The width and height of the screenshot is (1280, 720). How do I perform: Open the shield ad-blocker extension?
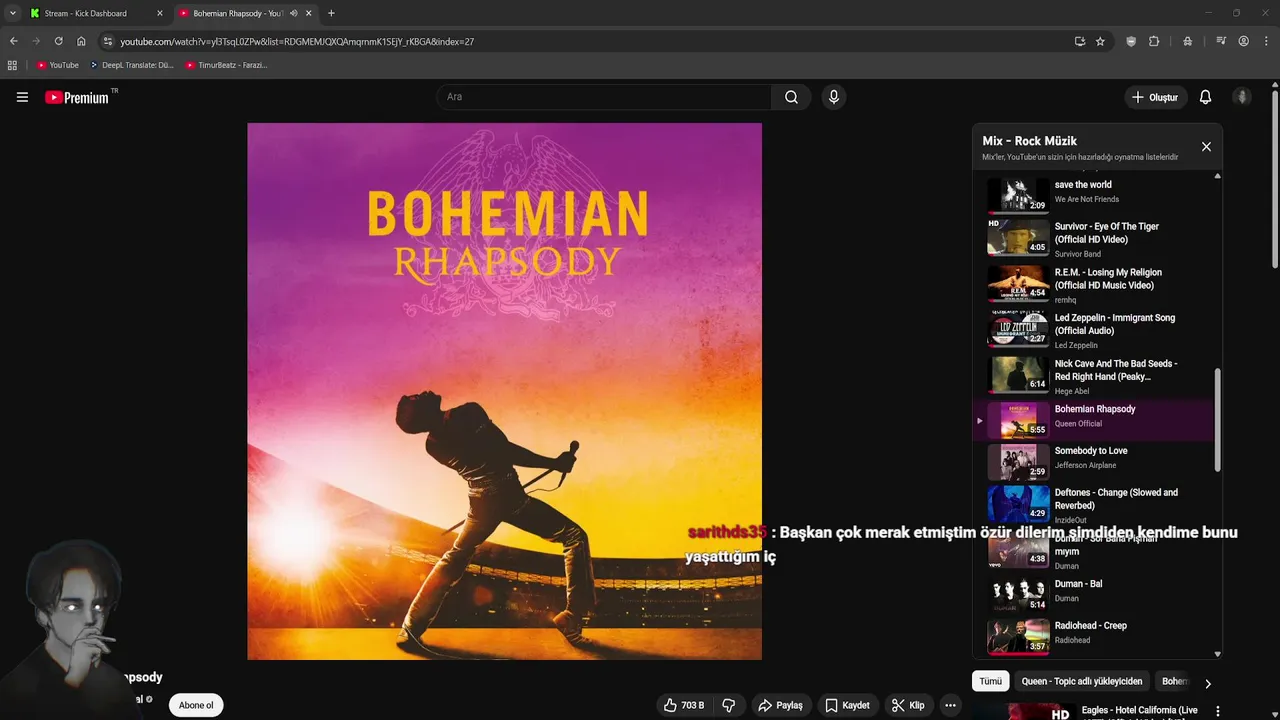pyautogui.click(x=1131, y=41)
